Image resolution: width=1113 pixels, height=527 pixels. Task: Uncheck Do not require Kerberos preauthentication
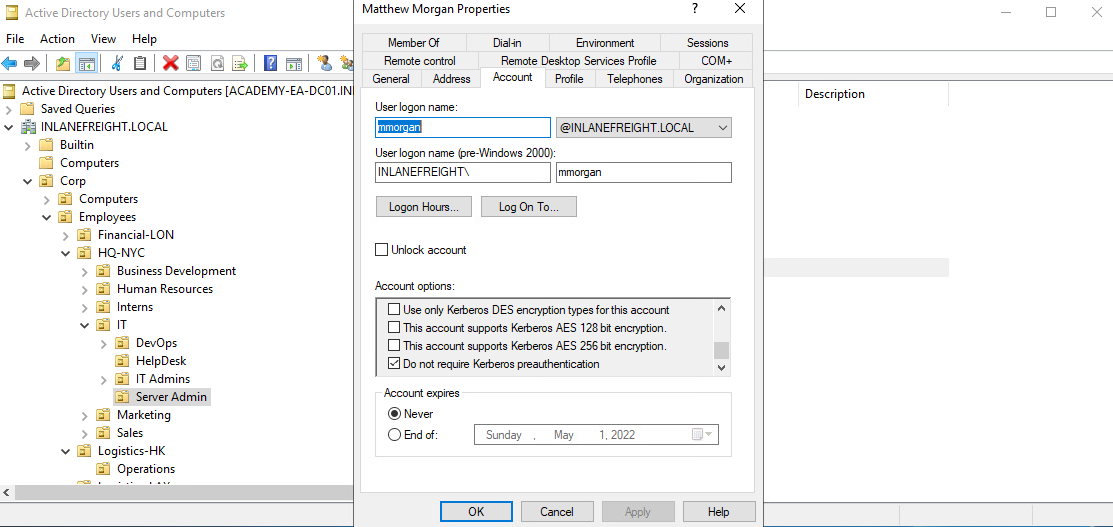(x=394, y=364)
